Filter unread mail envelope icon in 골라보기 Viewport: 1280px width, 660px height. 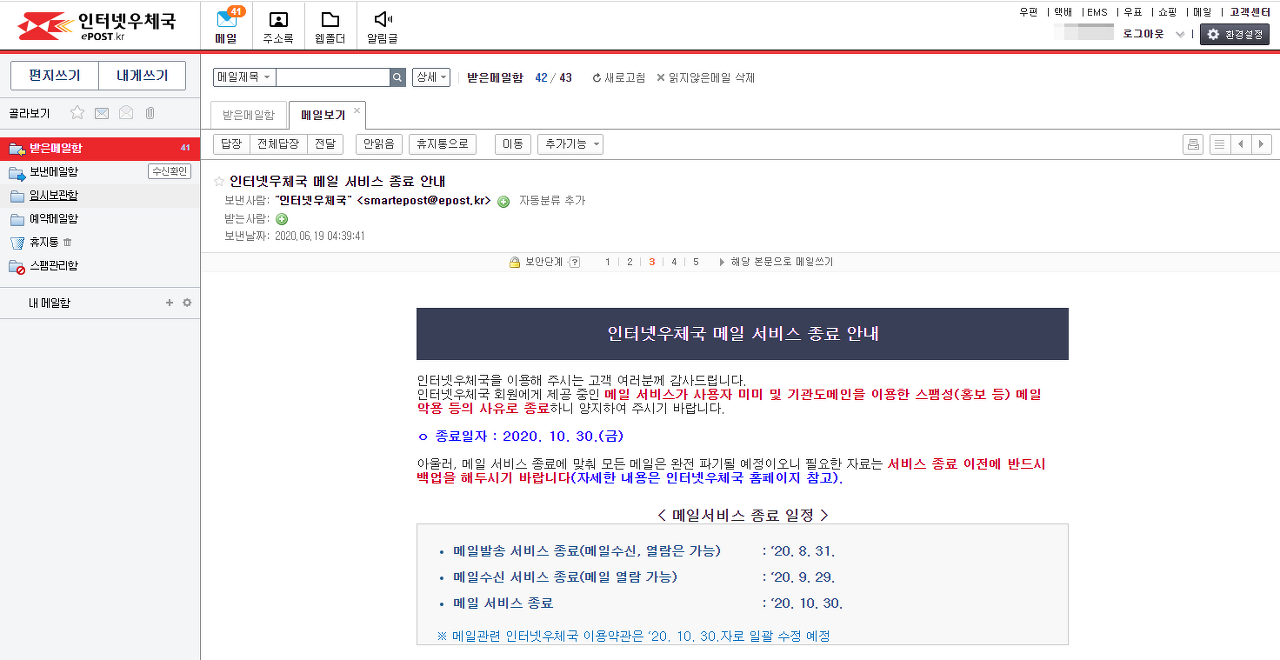(101, 113)
